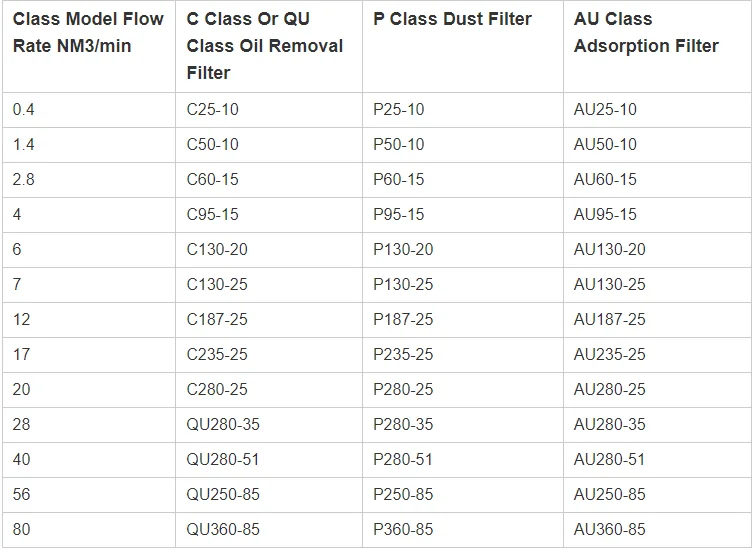Click the Class Model Flow Rate header
The height and width of the screenshot is (549, 753).
pos(89,46)
